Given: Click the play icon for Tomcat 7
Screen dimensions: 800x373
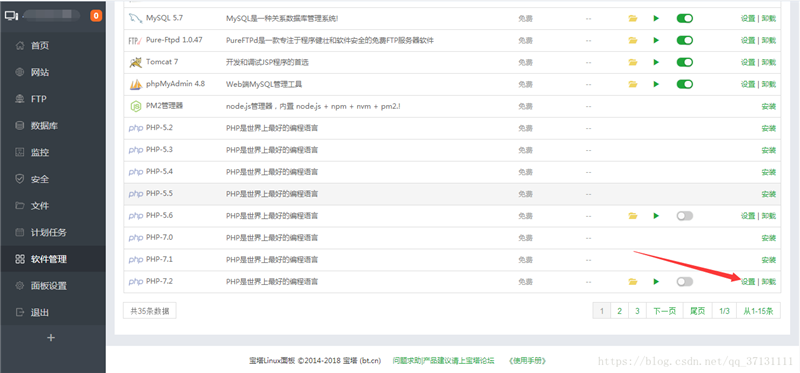Looking at the screenshot, I should pos(656,62).
